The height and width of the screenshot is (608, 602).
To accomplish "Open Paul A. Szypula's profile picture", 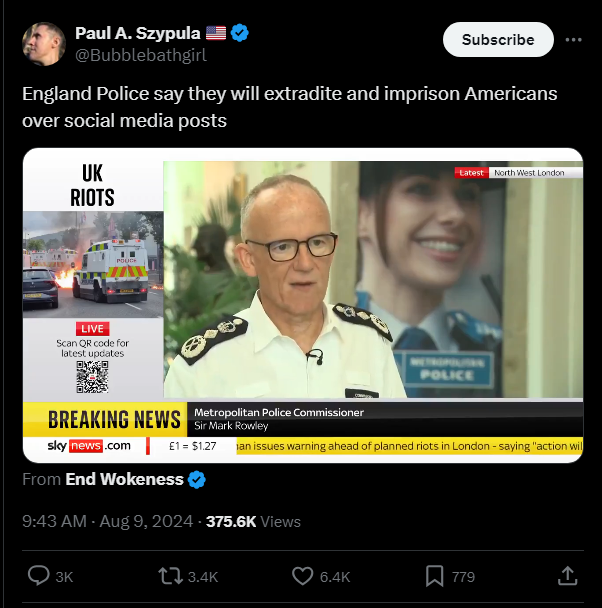I will pyautogui.click(x=44, y=44).
